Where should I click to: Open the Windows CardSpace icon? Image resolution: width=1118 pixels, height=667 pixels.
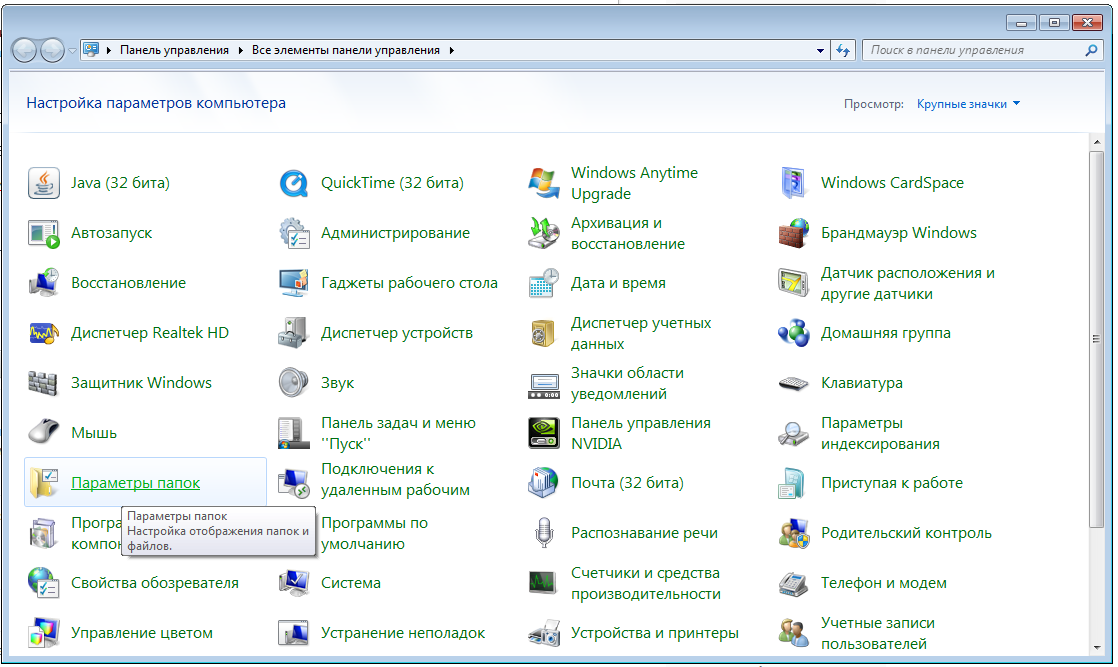tap(794, 183)
